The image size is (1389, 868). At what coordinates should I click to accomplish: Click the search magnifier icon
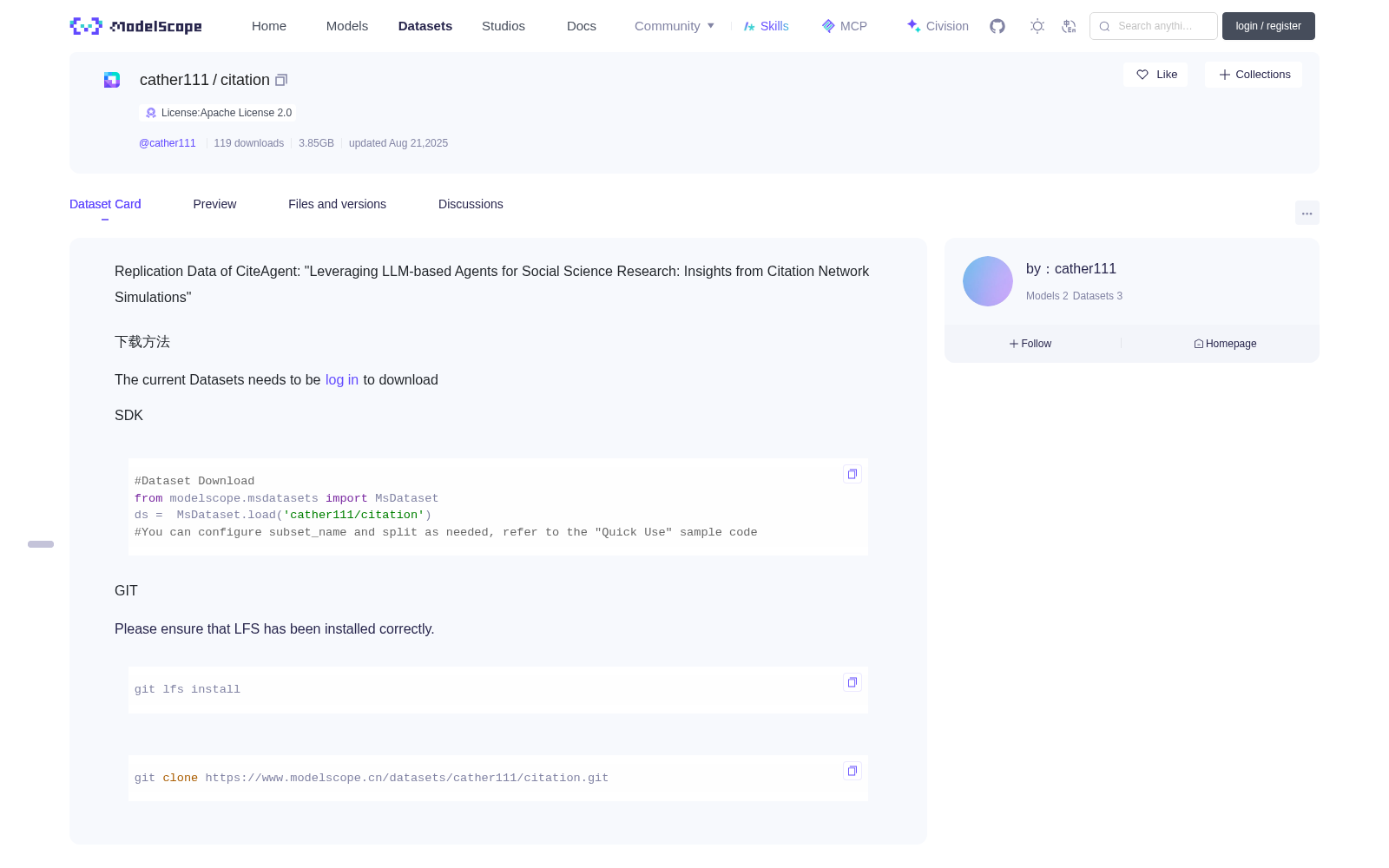[x=1104, y=26]
